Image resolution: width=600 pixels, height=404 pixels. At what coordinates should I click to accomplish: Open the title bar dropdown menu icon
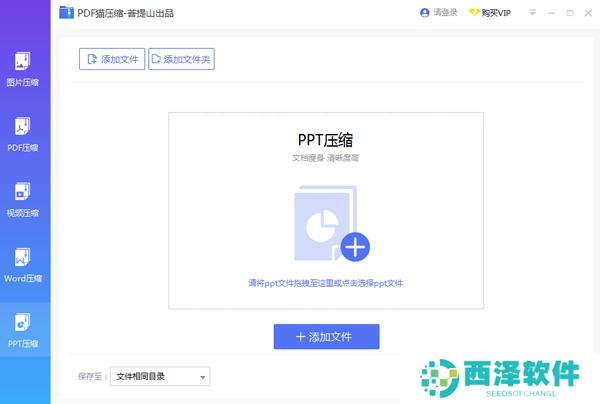(532, 13)
